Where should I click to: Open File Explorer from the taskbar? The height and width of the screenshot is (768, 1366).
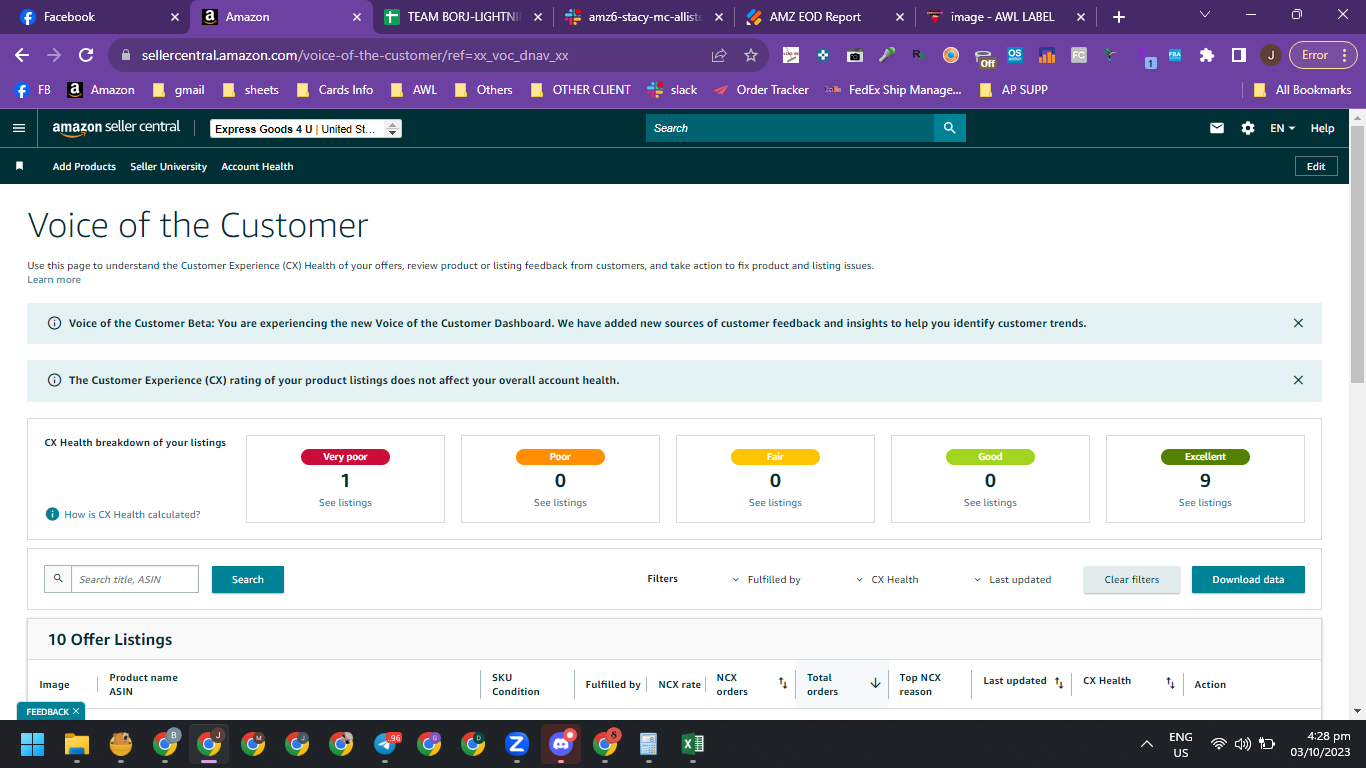[x=77, y=744]
